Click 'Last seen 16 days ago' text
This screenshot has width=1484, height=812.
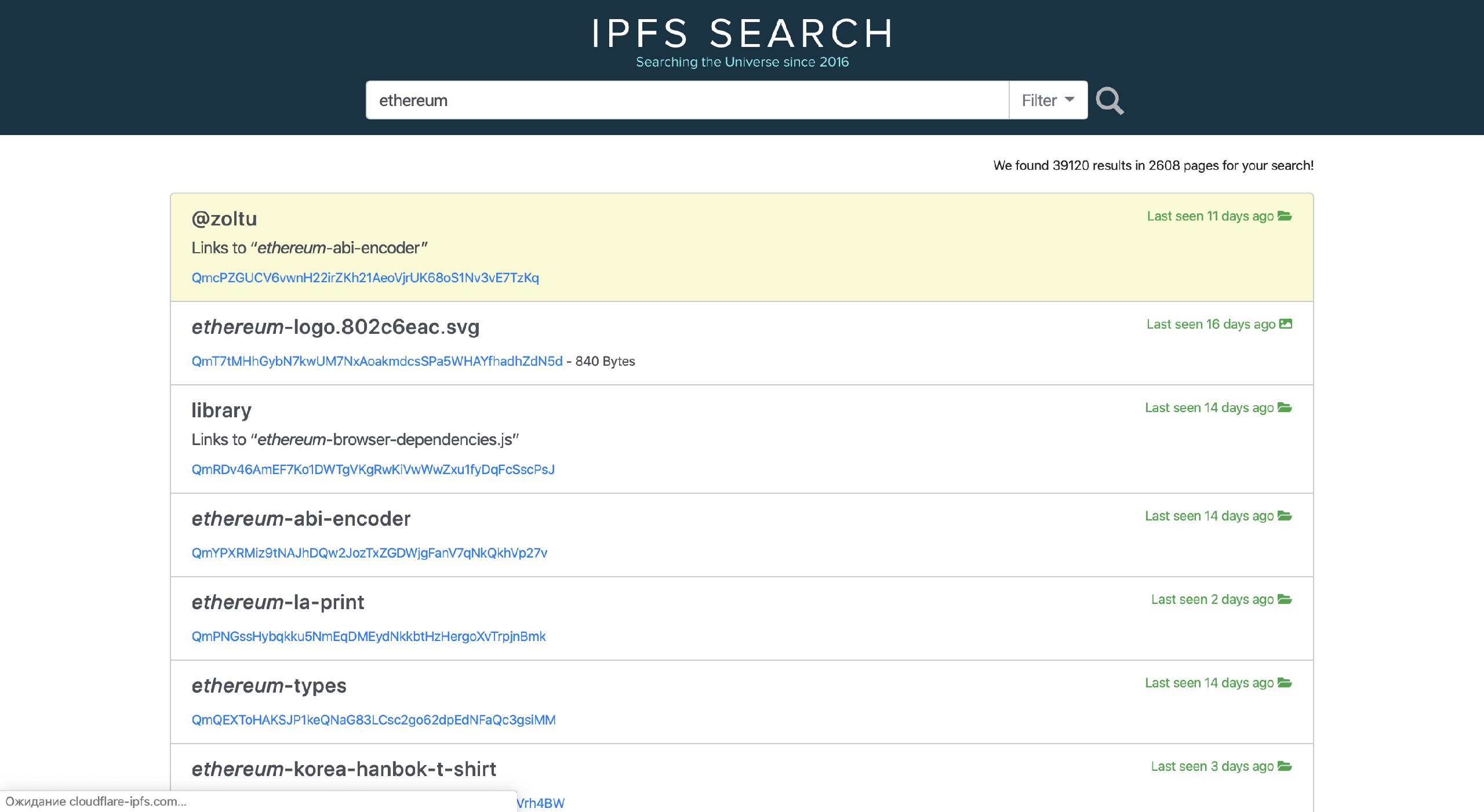point(1211,324)
